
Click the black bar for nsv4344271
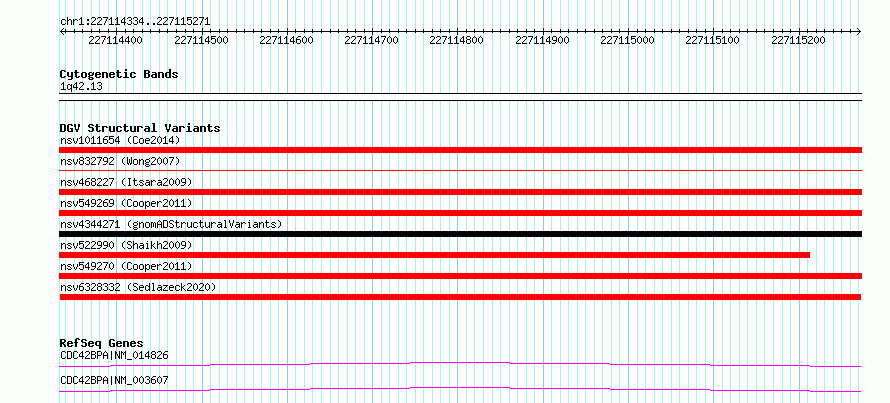460,234
